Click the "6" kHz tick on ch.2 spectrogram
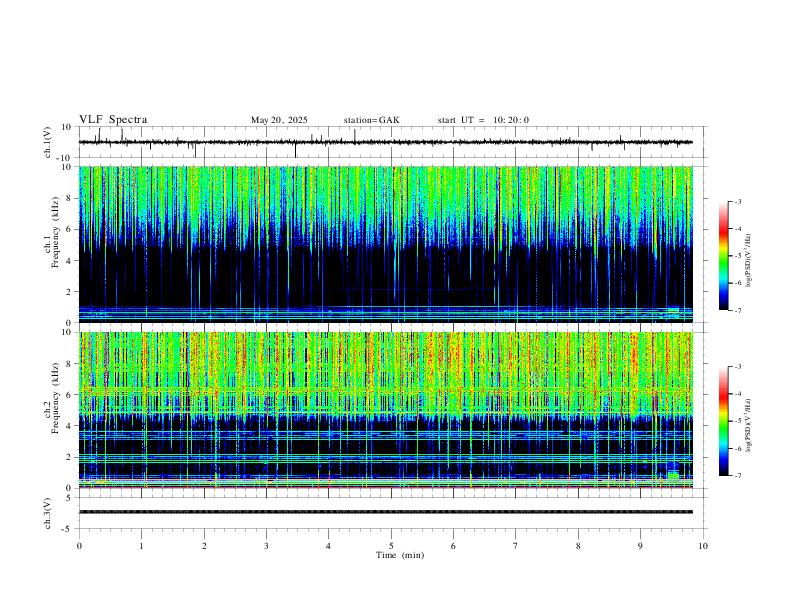The width and height of the screenshot is (792, 612). point(70,395)
